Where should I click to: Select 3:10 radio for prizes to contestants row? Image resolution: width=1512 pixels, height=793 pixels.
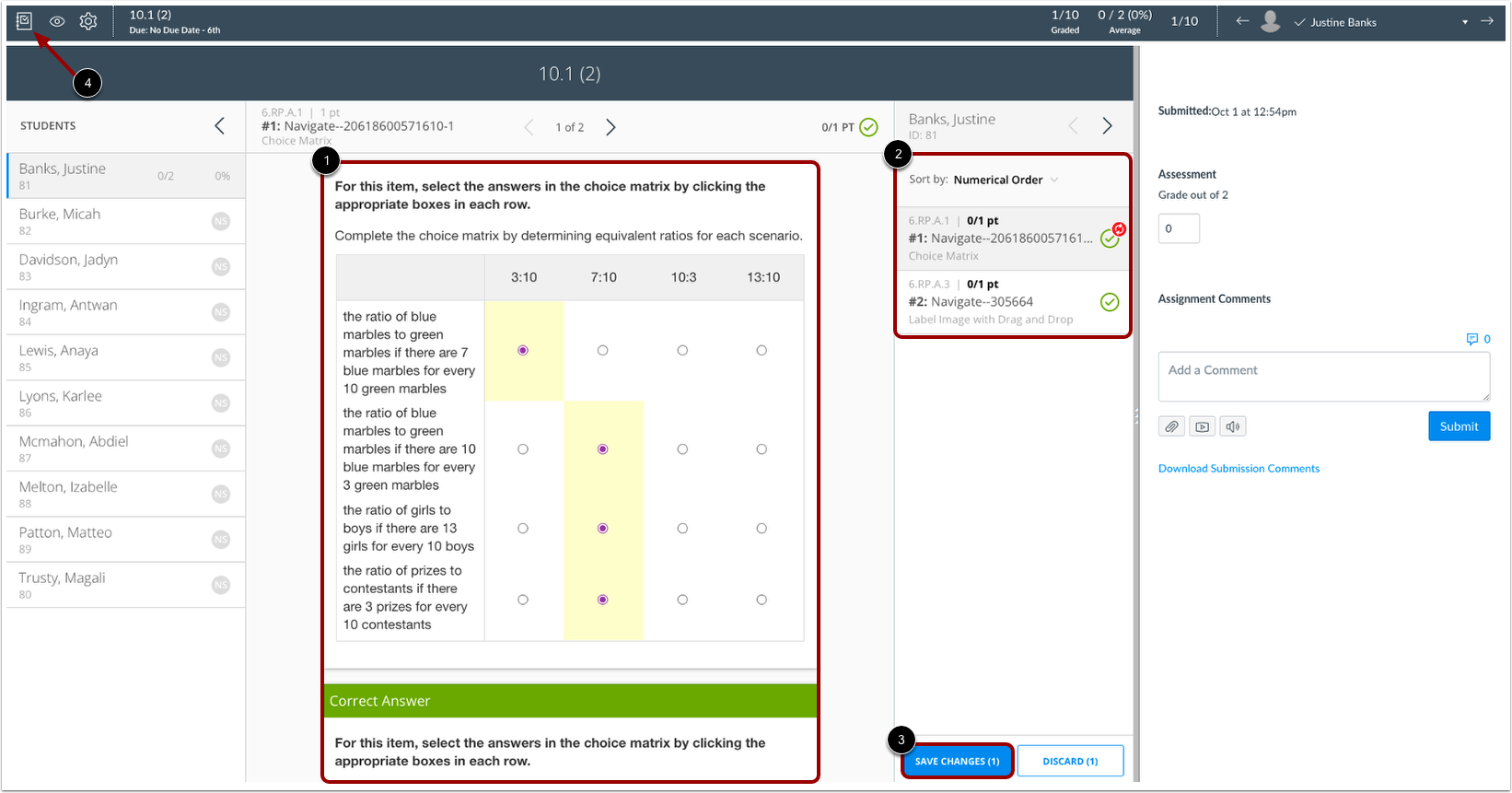tap(523, 600)
